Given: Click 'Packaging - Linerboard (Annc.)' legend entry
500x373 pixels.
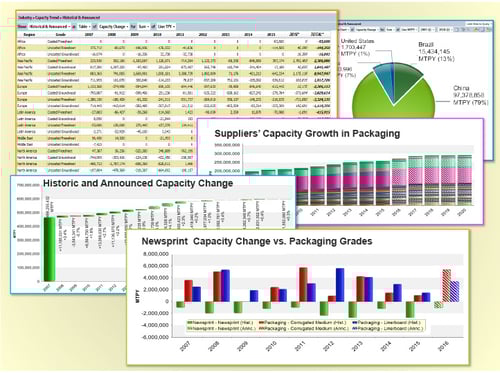Looking at the screenshot, I should (387, 329).
